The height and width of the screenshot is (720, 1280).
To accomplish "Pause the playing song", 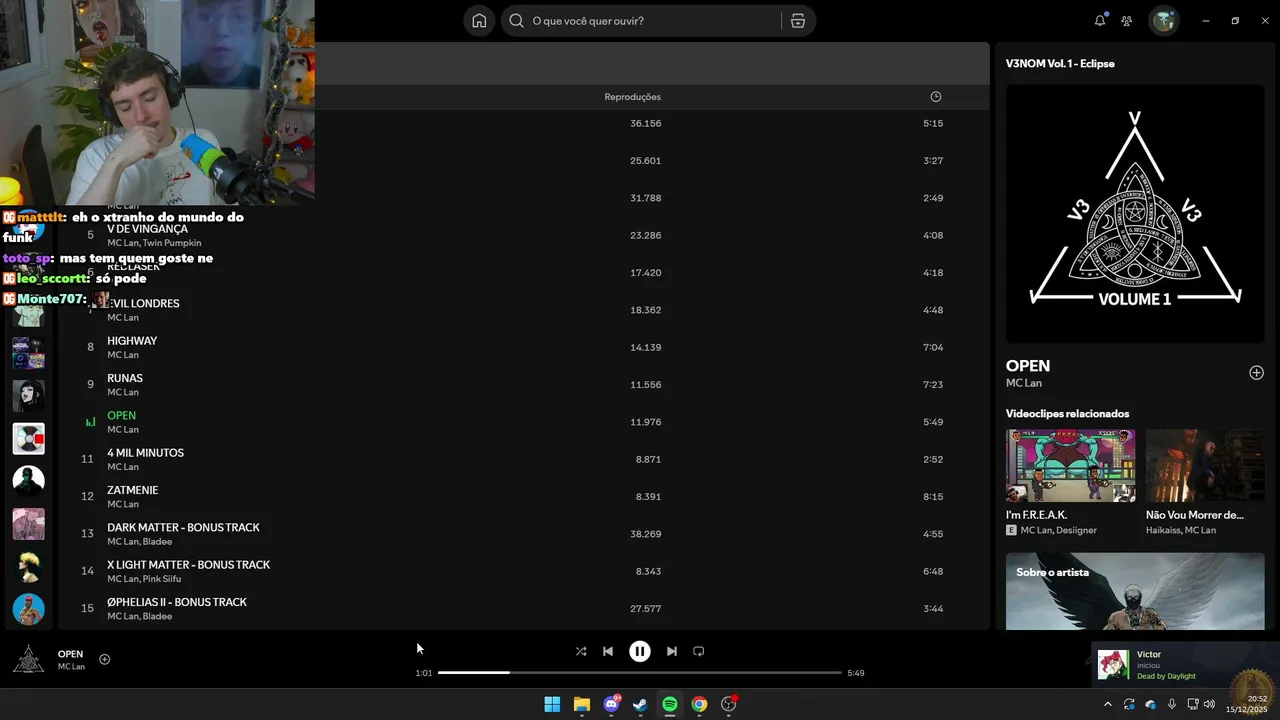I will [x=640, y=651].
